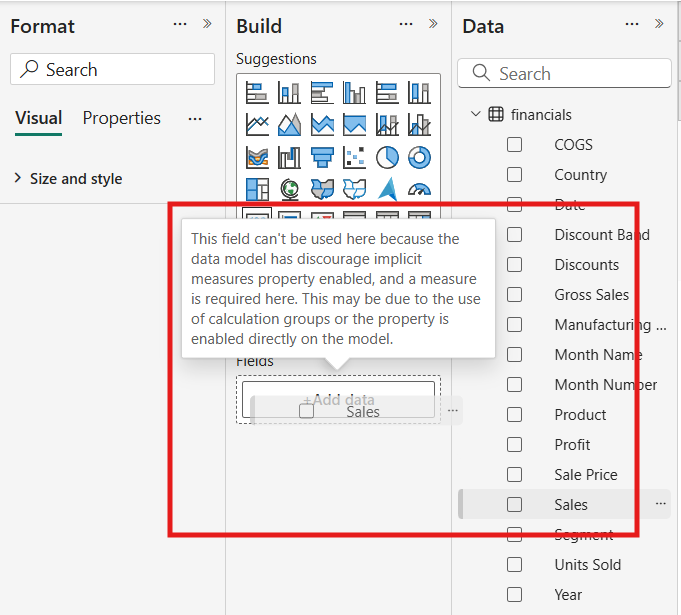
Task: Select the Gauge visual
Action: click(x=419, y=189)
